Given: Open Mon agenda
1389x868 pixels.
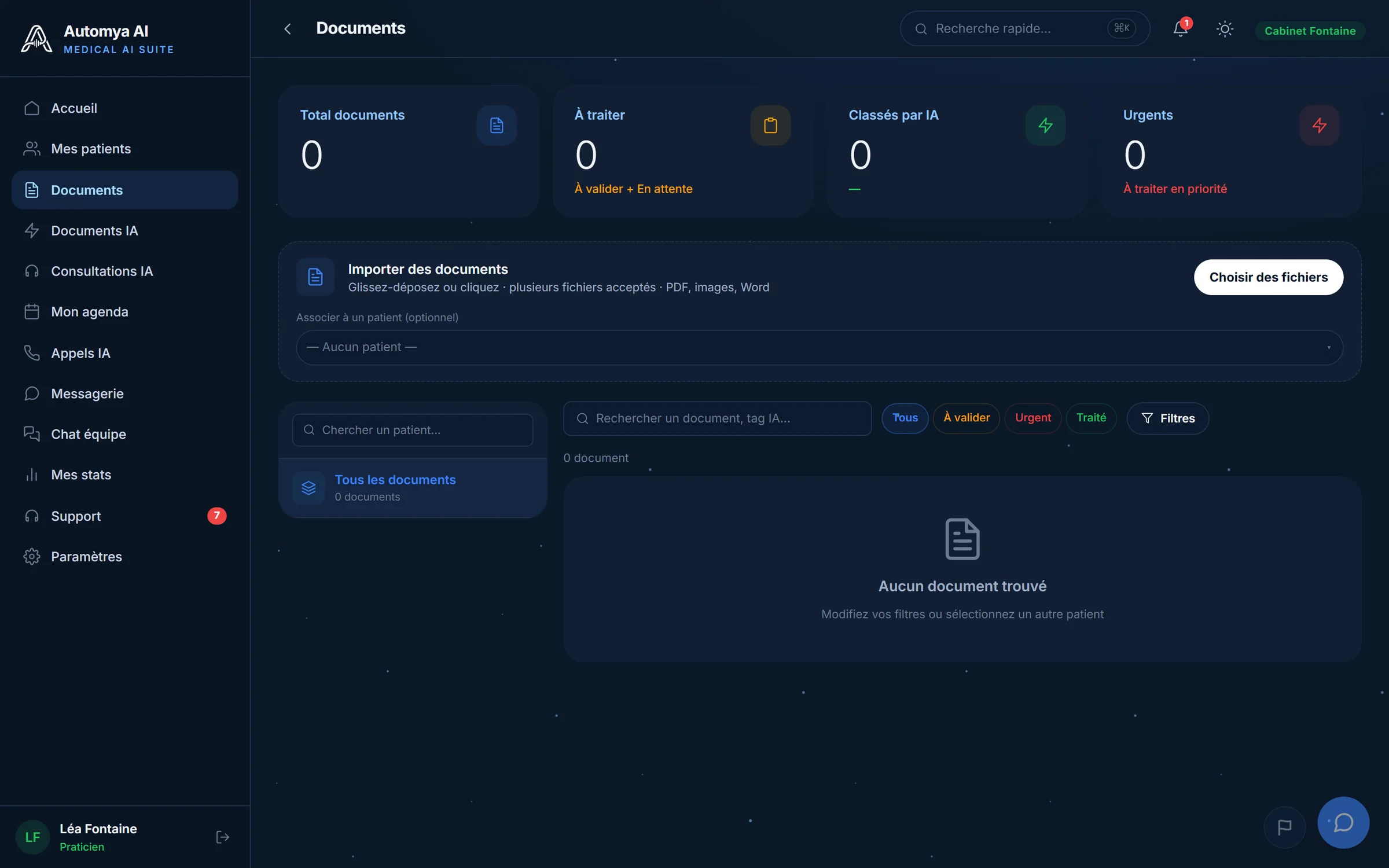Looking at the screenshot, I should click(124, 311).
